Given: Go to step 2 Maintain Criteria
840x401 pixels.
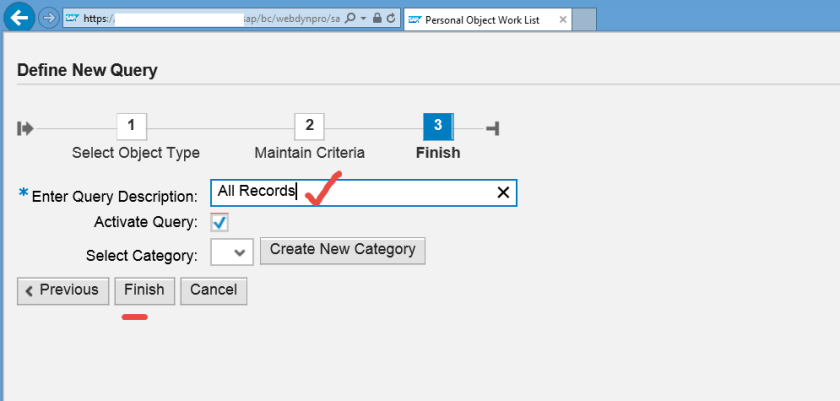Looking at the screenshot, I should click(x=309, y=127).
